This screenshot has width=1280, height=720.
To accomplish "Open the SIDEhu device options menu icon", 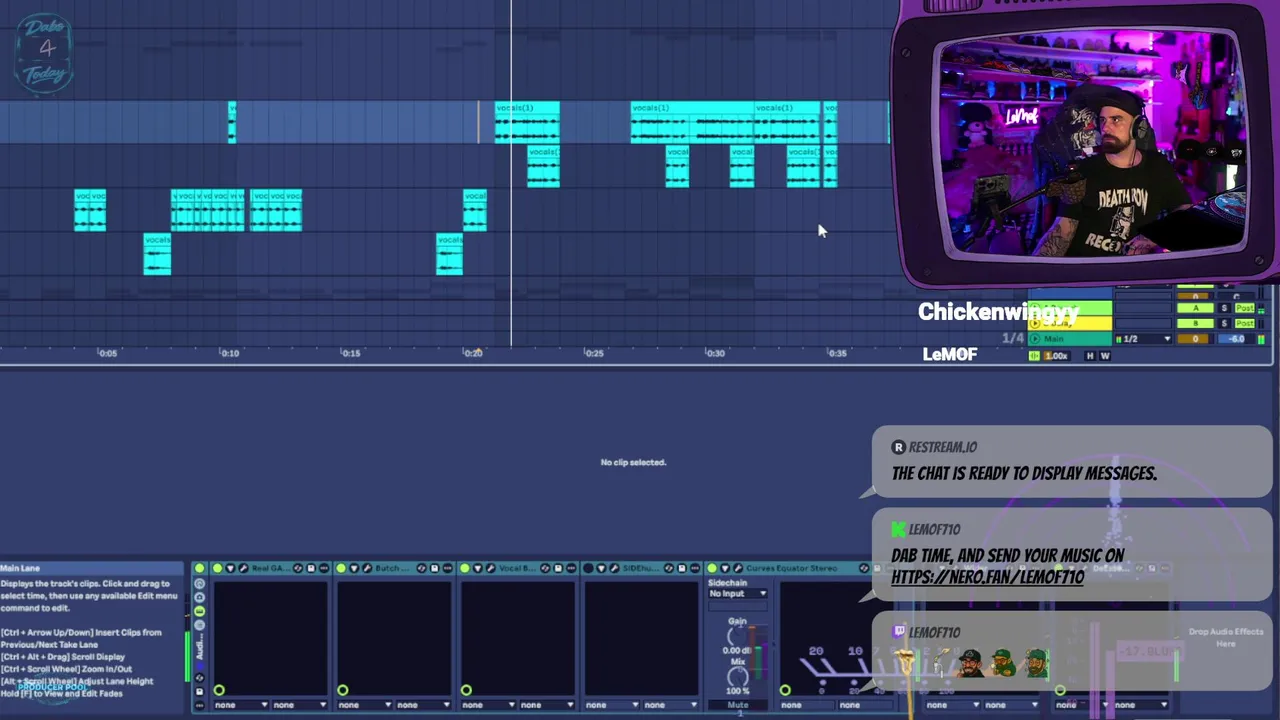I will point(695,568).
